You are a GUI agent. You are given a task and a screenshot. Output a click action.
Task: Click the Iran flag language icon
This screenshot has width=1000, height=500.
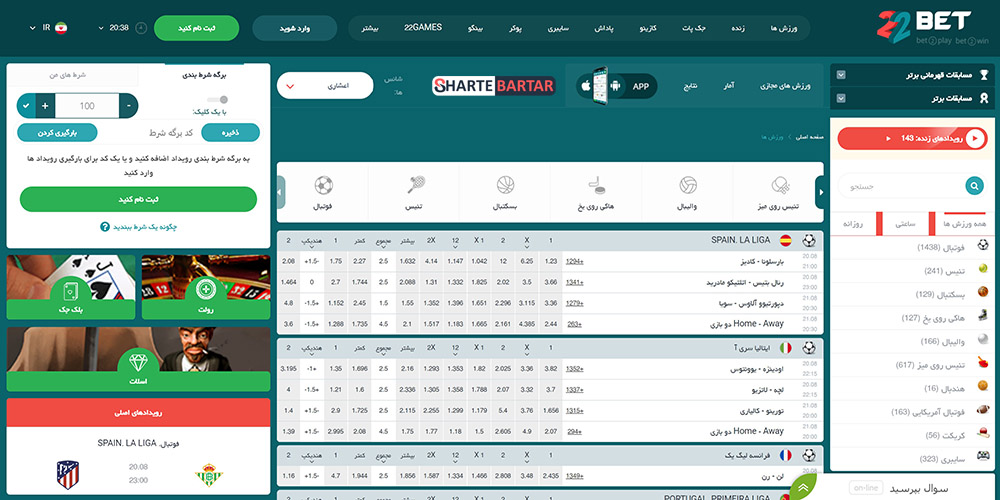point(61,27)
